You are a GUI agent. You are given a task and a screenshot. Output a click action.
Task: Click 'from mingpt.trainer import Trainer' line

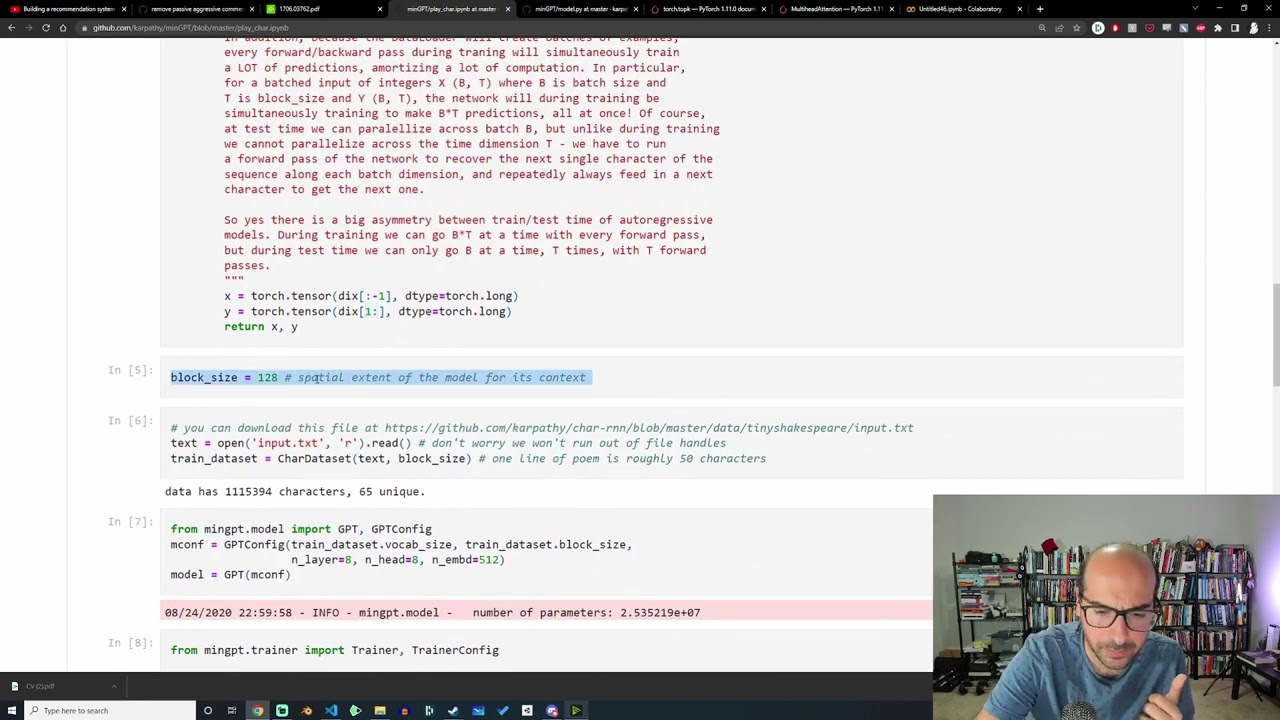point(334,650)
